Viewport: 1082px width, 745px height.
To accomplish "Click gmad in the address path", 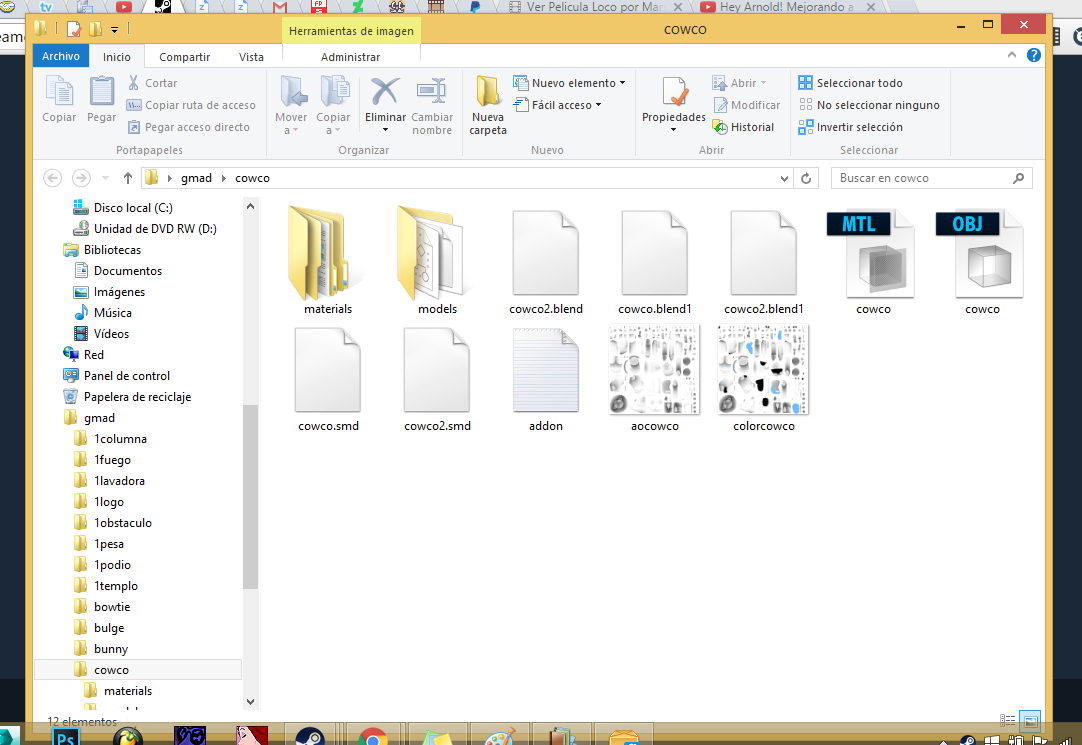I will pyautogui.click(x=196, y=178).
